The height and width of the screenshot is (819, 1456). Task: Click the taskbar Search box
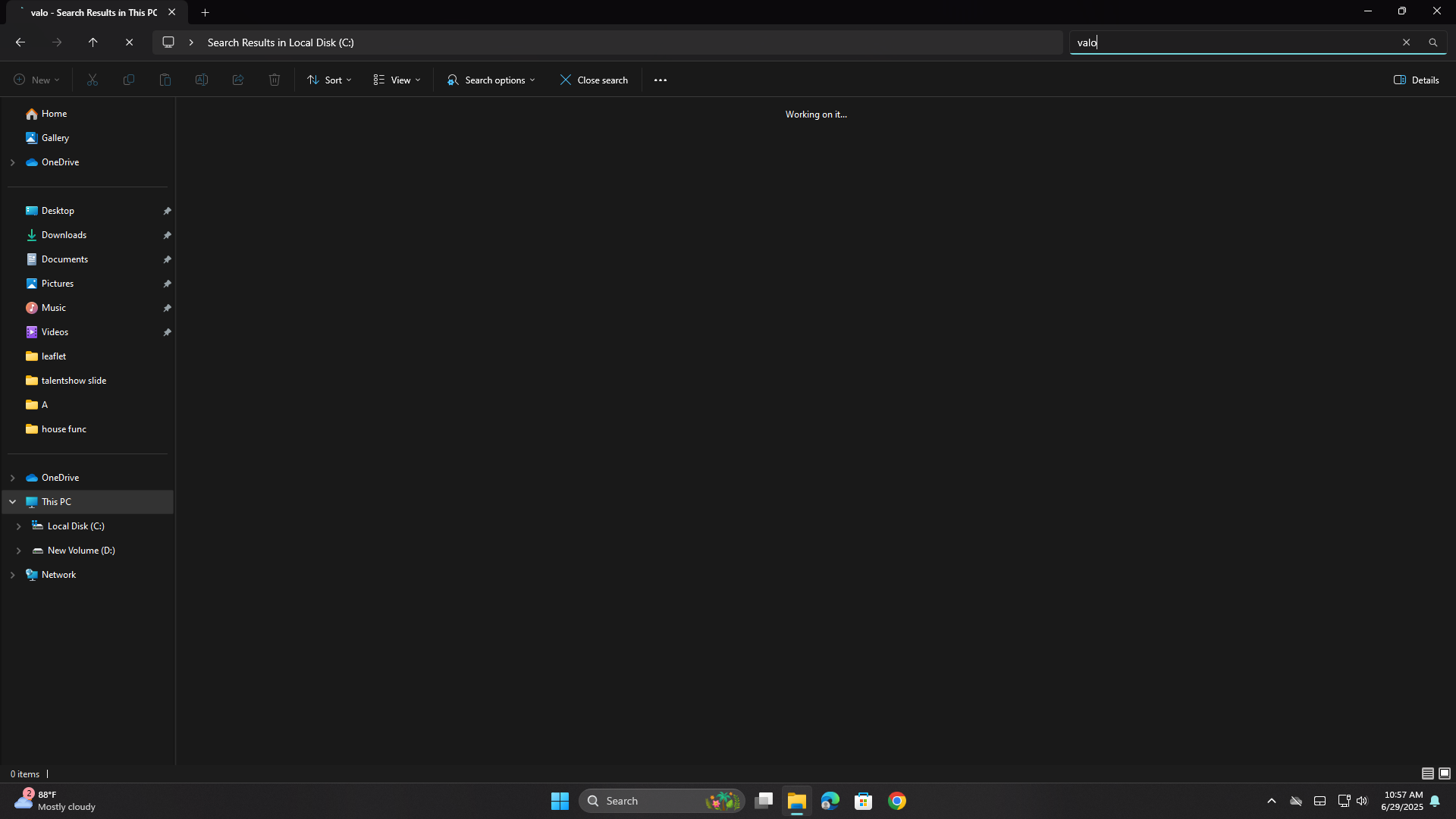tap(661, 801)
